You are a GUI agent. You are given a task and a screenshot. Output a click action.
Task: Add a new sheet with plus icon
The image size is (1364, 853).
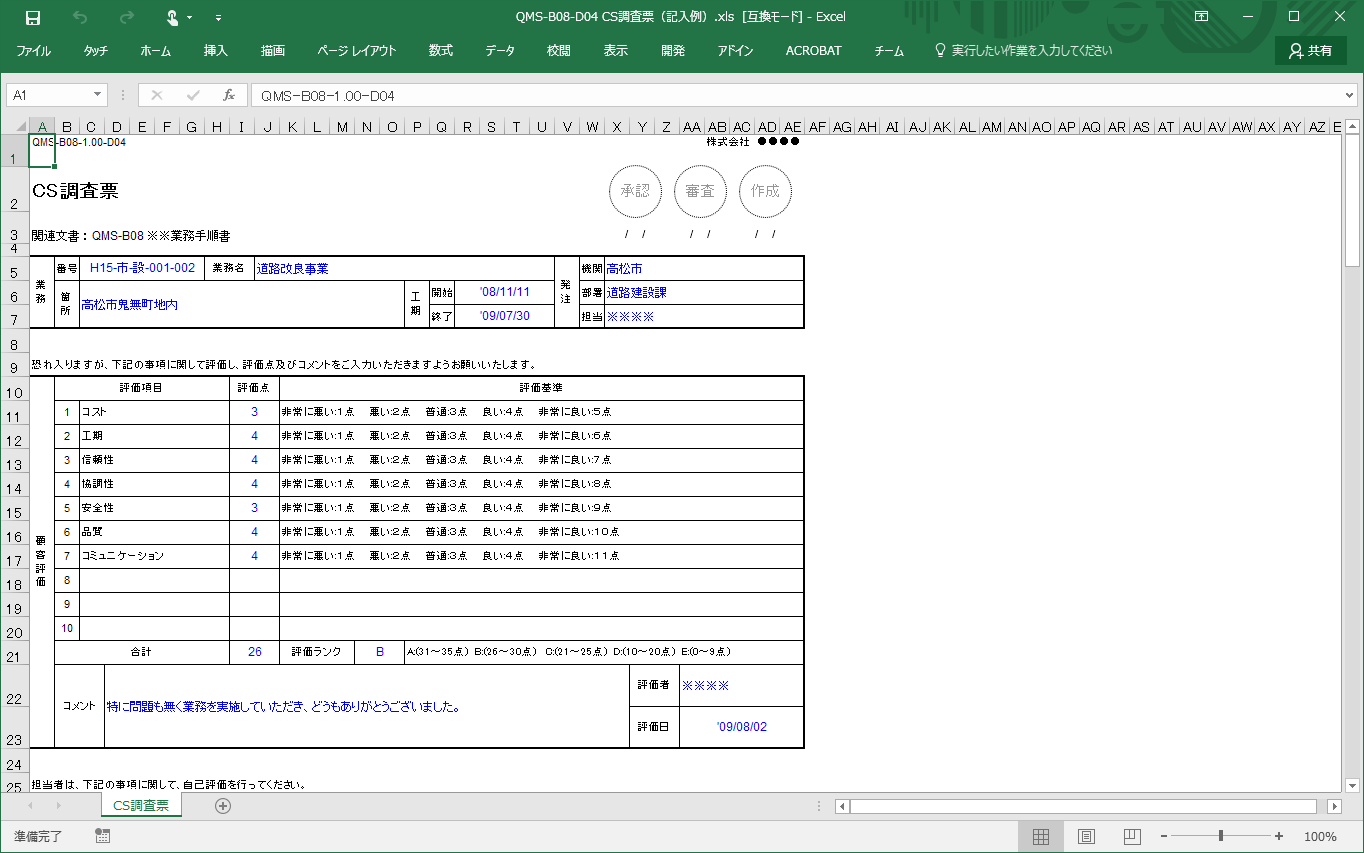coord(223,806)
